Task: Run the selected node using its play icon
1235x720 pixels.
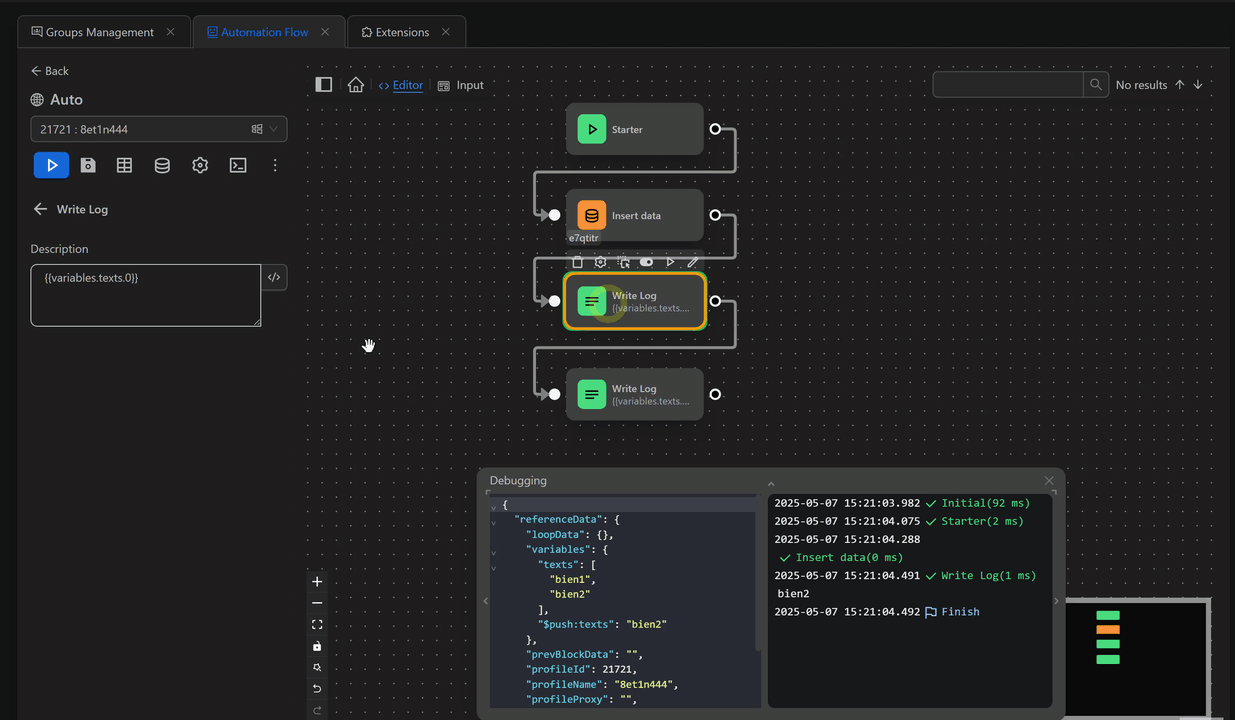Action: coord(670,262)
